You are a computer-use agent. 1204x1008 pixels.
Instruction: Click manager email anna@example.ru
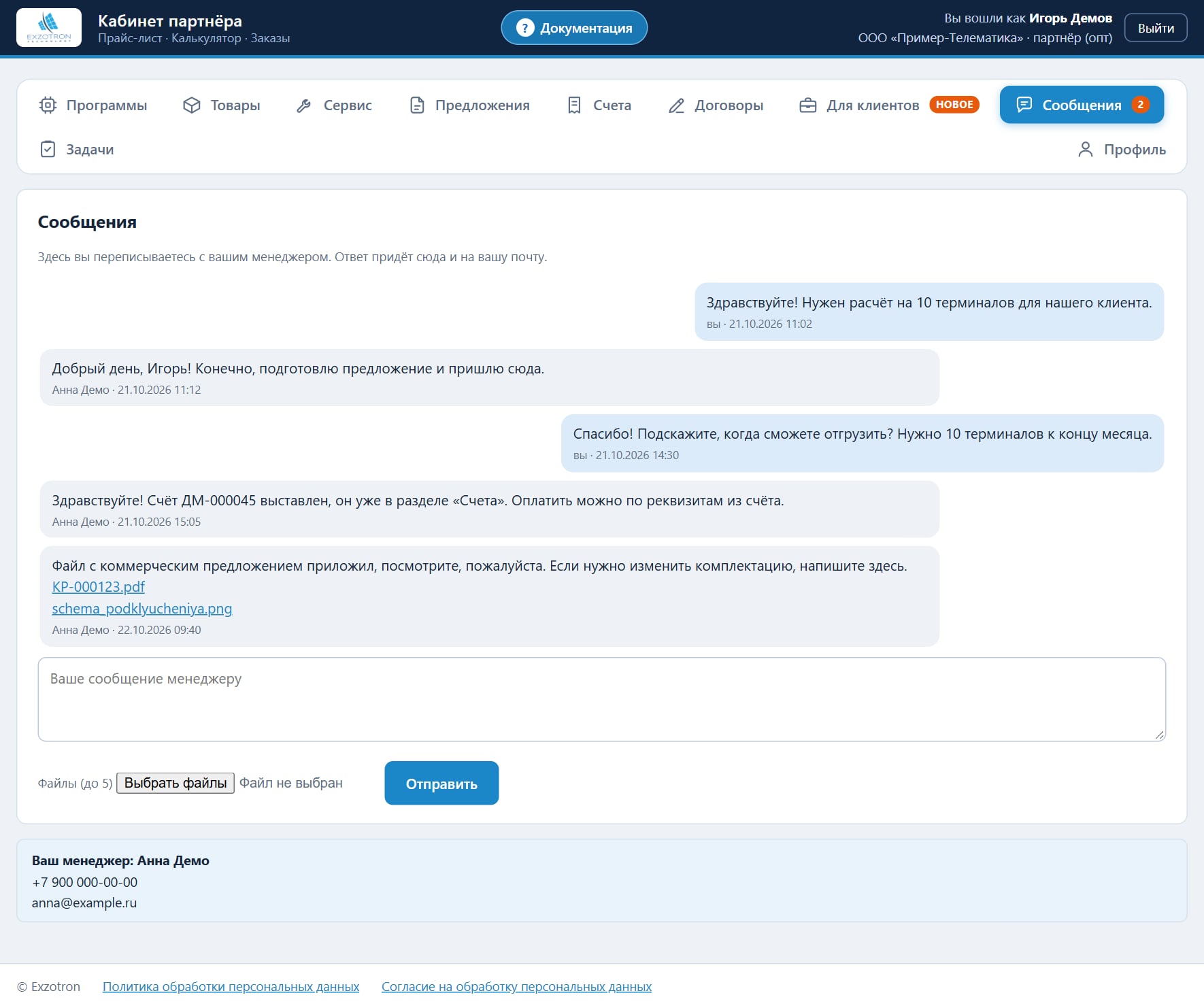pos(84,903)
